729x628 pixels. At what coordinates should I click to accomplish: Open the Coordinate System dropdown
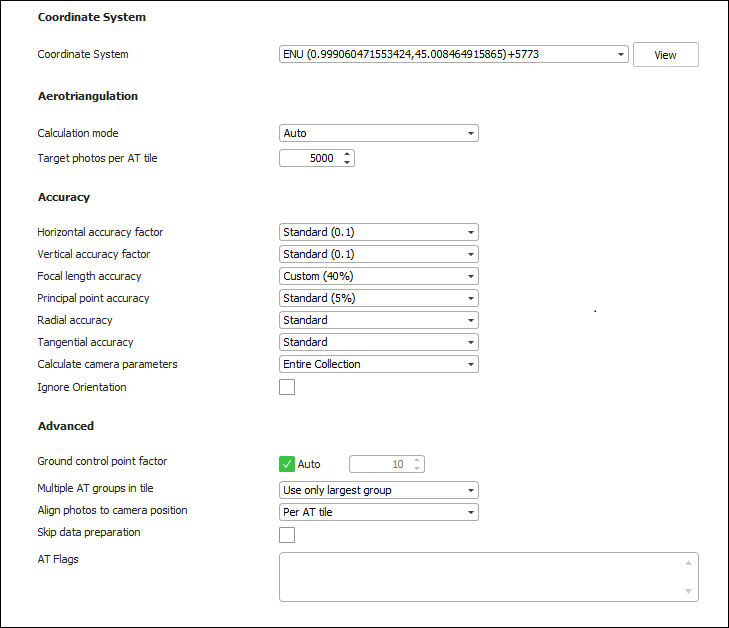[x=453, y=54]
